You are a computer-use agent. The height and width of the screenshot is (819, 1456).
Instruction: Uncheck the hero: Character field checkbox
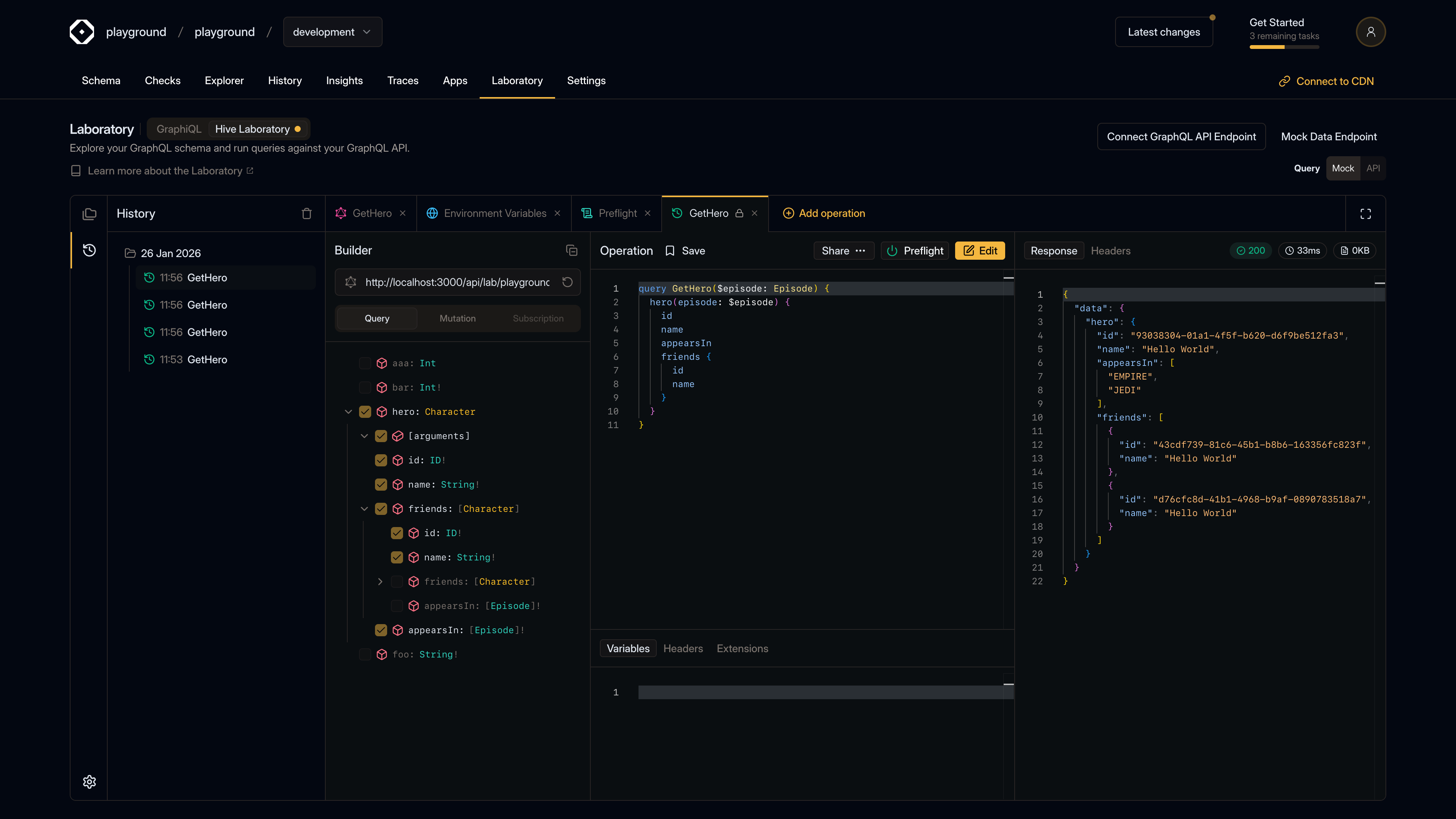[365, 411]
